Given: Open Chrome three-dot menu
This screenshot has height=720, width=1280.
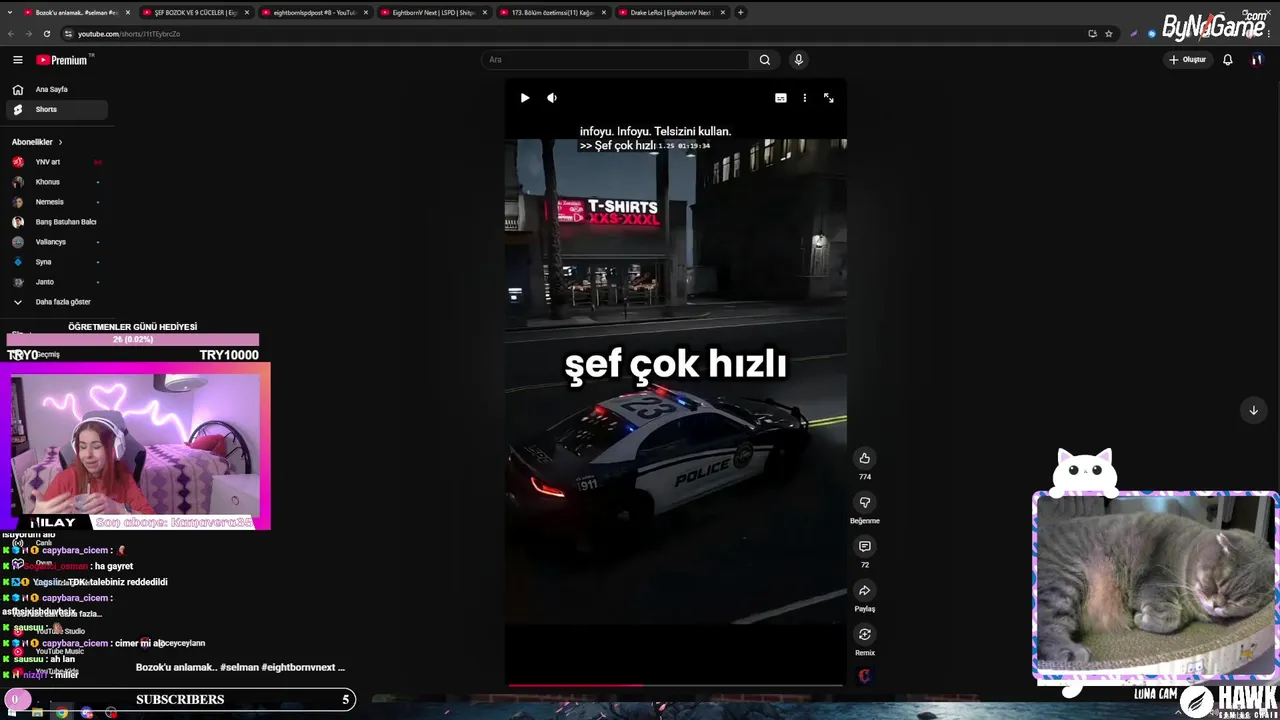Looking at the screenshot, I should pos(1268,34).
